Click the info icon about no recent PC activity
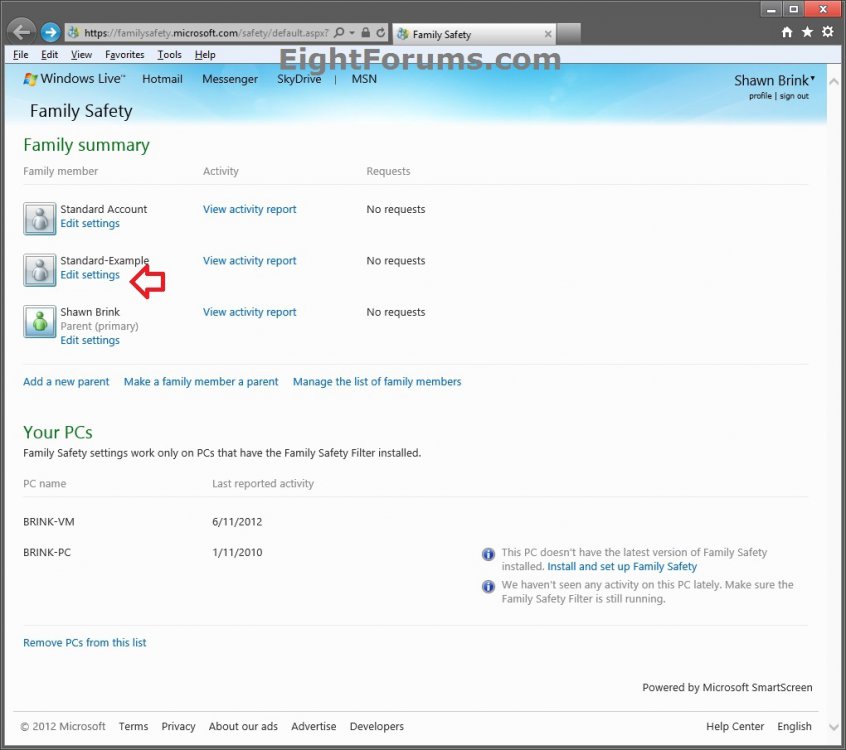 click(488, 586)
